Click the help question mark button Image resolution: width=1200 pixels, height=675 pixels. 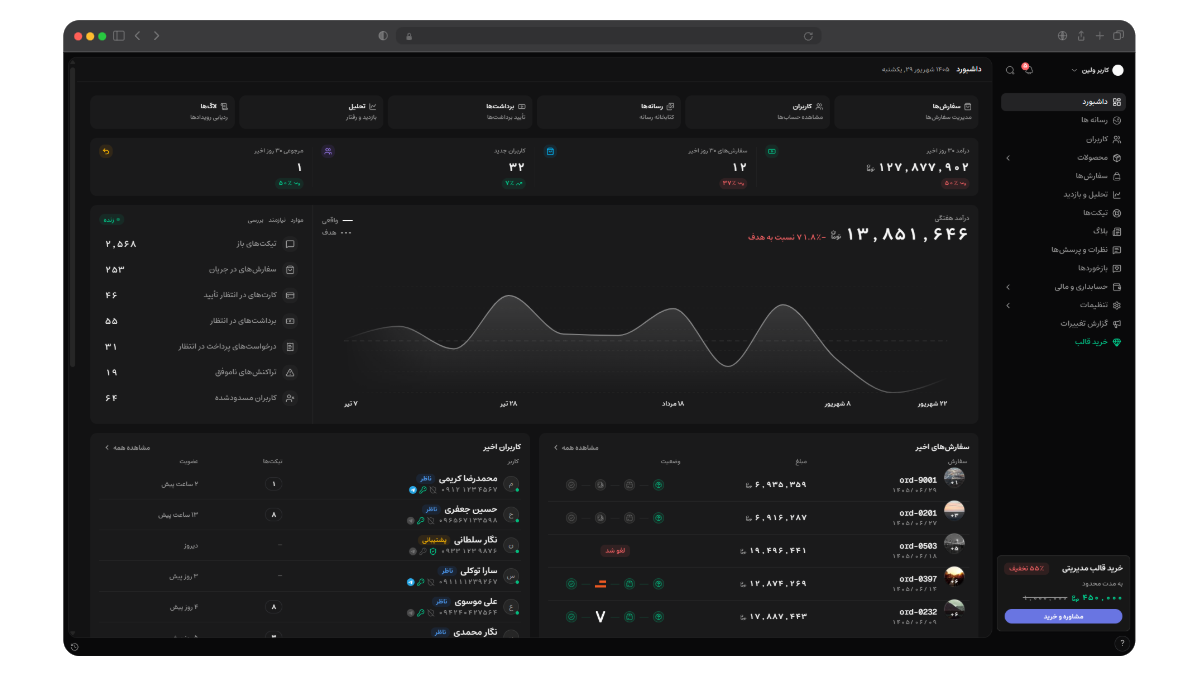click(x=1122, y=643)
